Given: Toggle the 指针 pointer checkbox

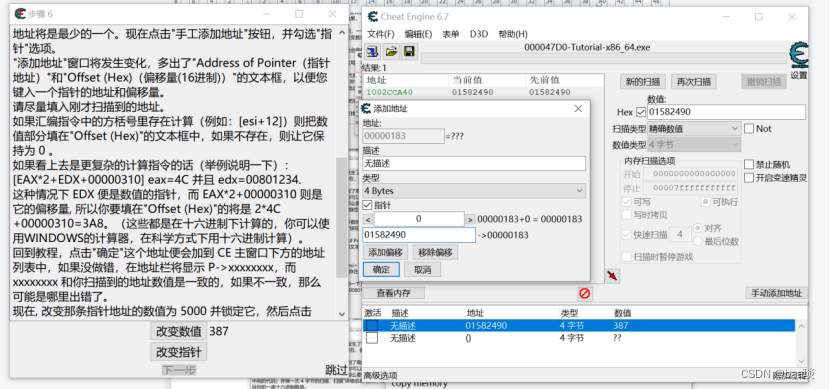Looking at the screenshot, I should tap(368, 205).
